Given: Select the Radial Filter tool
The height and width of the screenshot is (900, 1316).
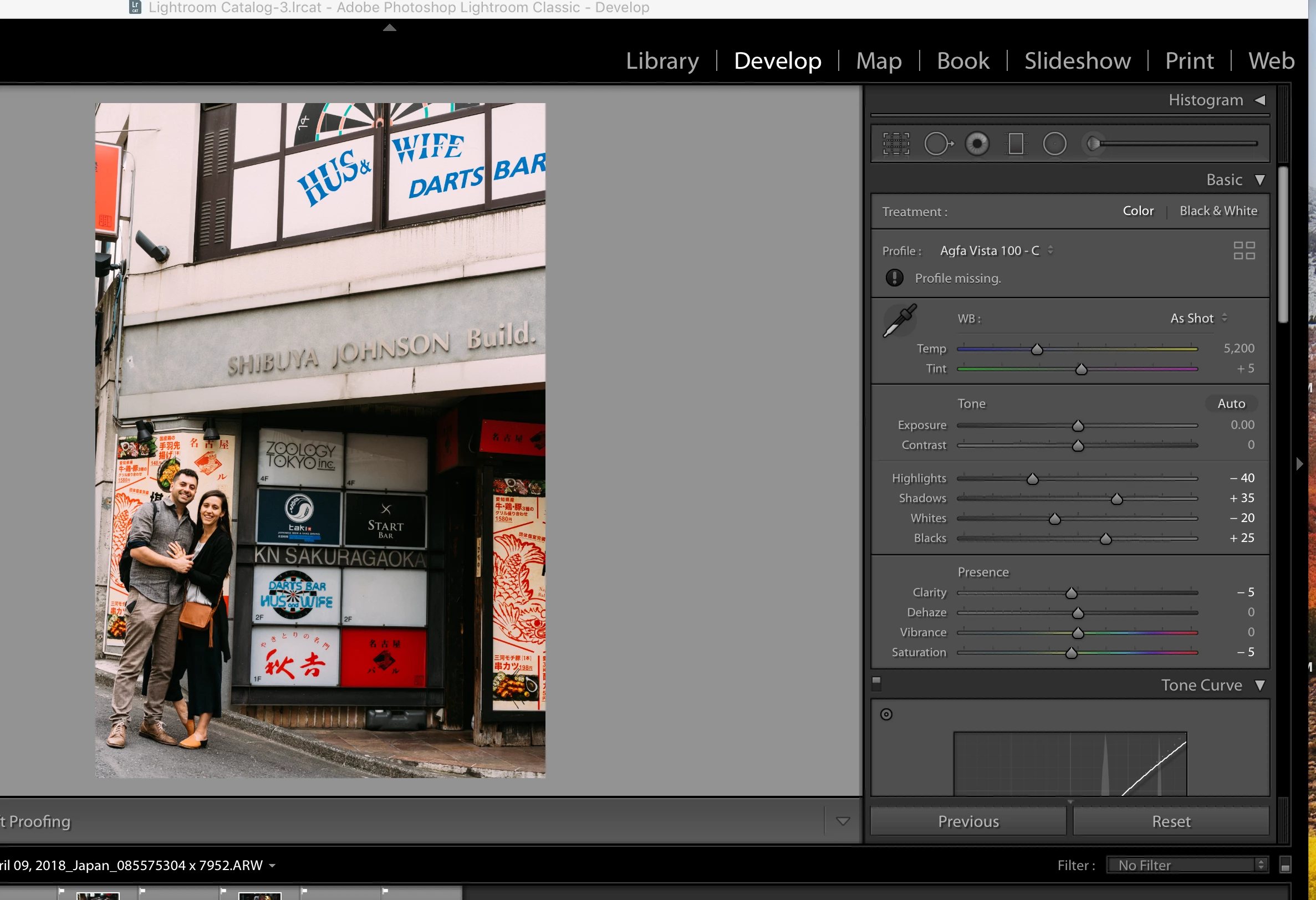Looking at the screenshot, I should pos(1054,144).
